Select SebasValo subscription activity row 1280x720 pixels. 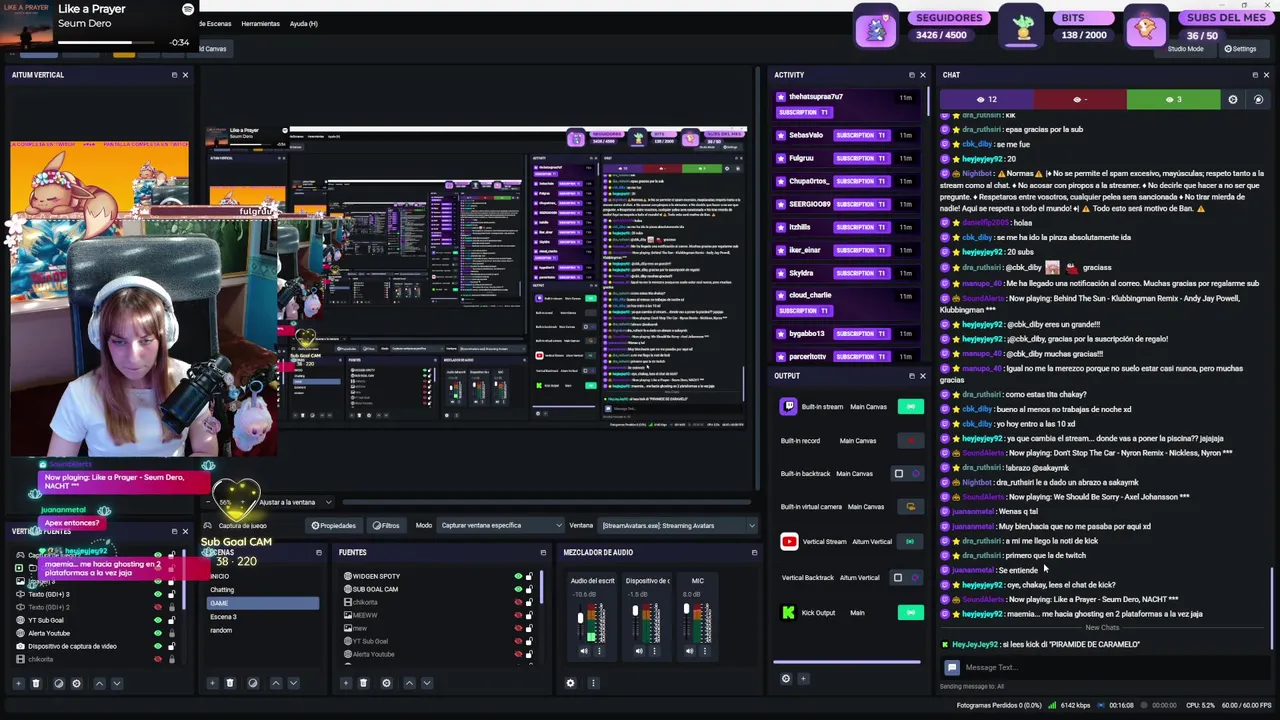tap(847, 135)
